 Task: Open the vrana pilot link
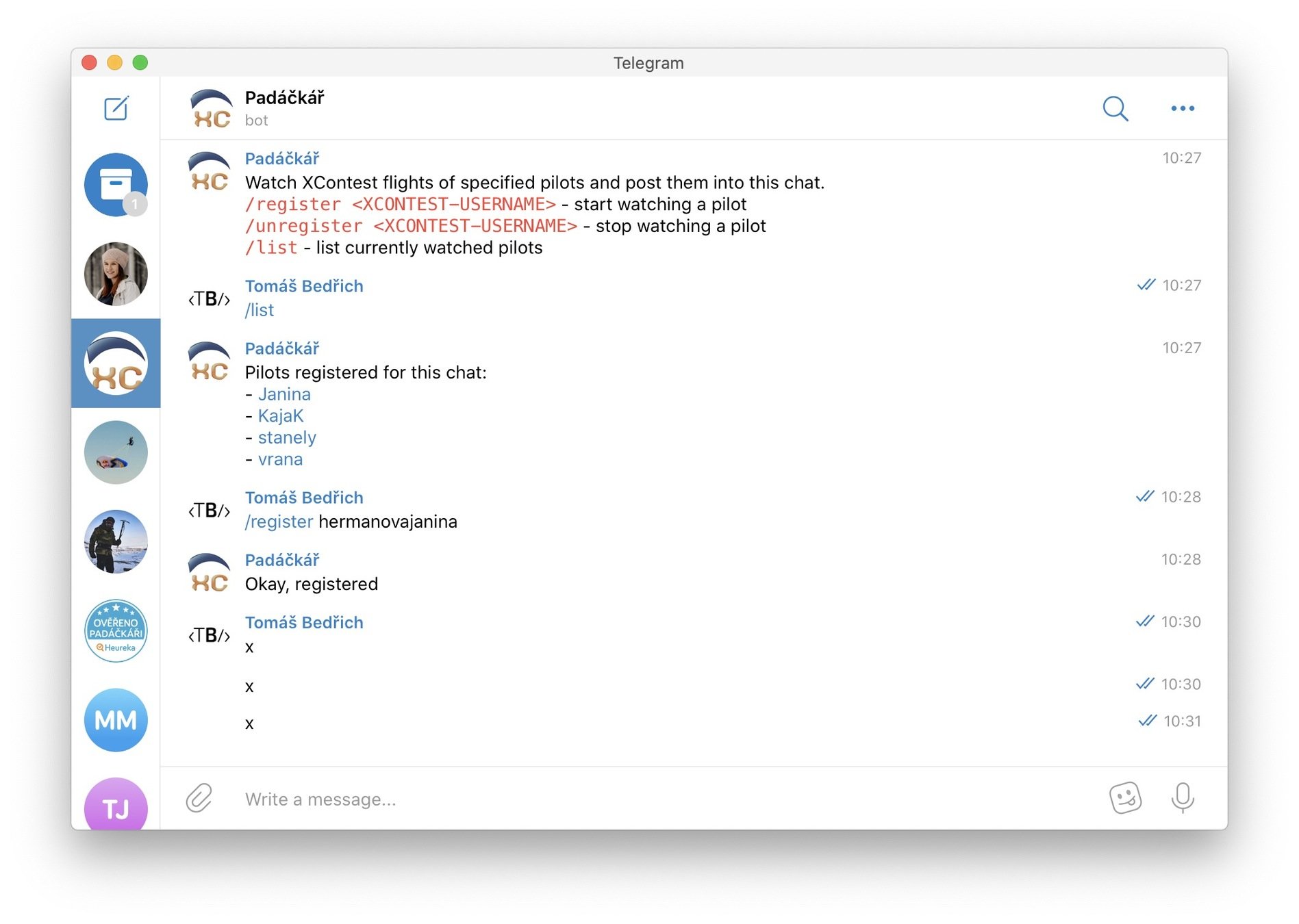tap(280, 460)
